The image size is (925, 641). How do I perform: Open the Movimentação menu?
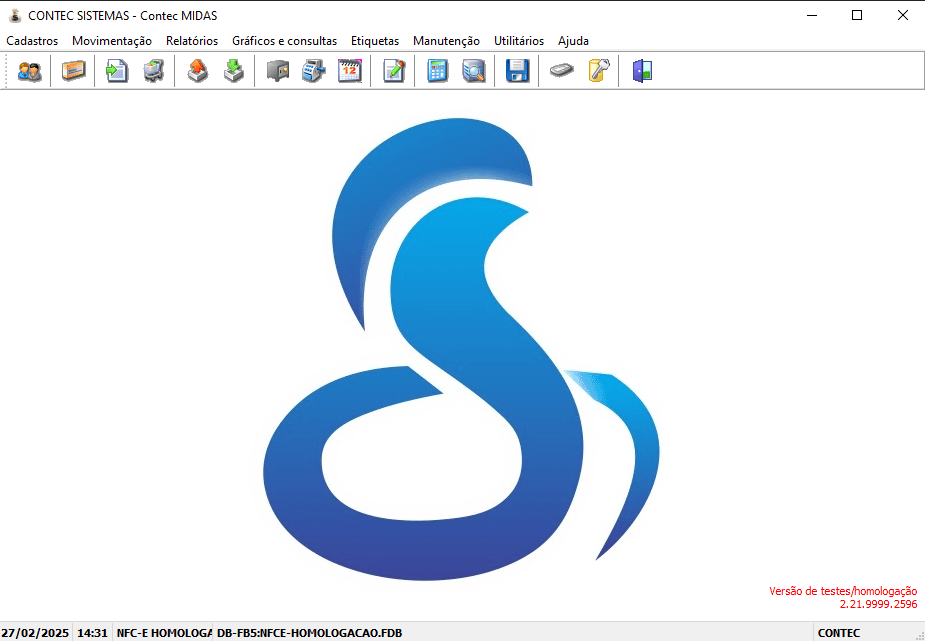pyautogui.click(x=112, y=41)
